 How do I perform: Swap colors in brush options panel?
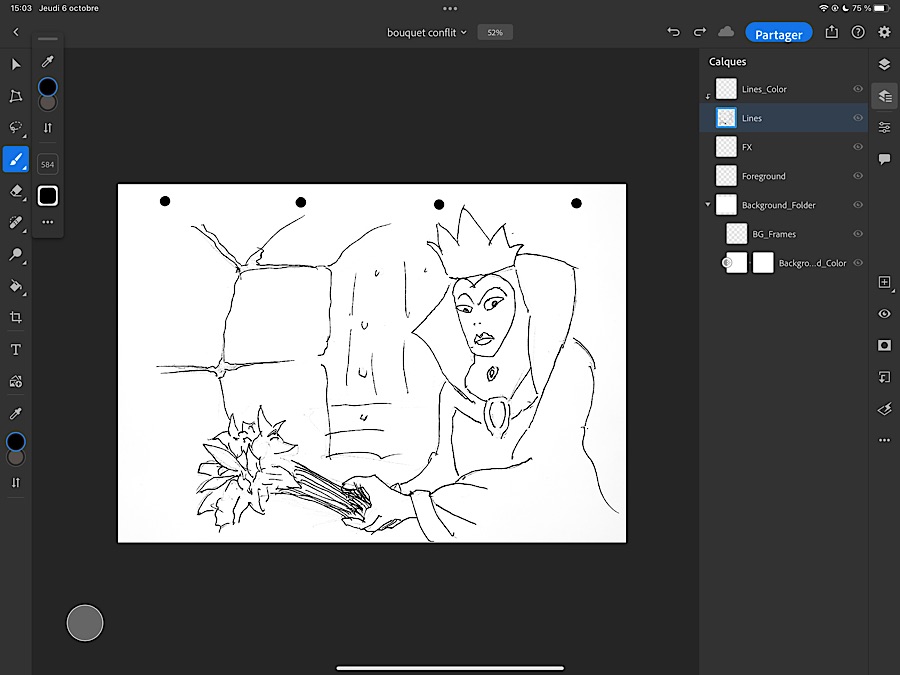(48, 127)
